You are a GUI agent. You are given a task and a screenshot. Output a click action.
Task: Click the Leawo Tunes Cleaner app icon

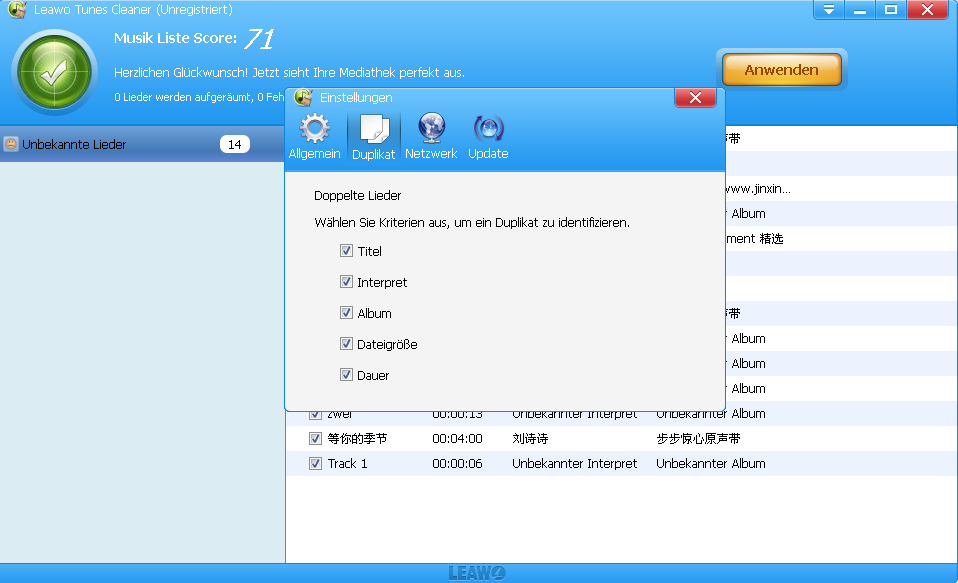[x=17, y=9]
